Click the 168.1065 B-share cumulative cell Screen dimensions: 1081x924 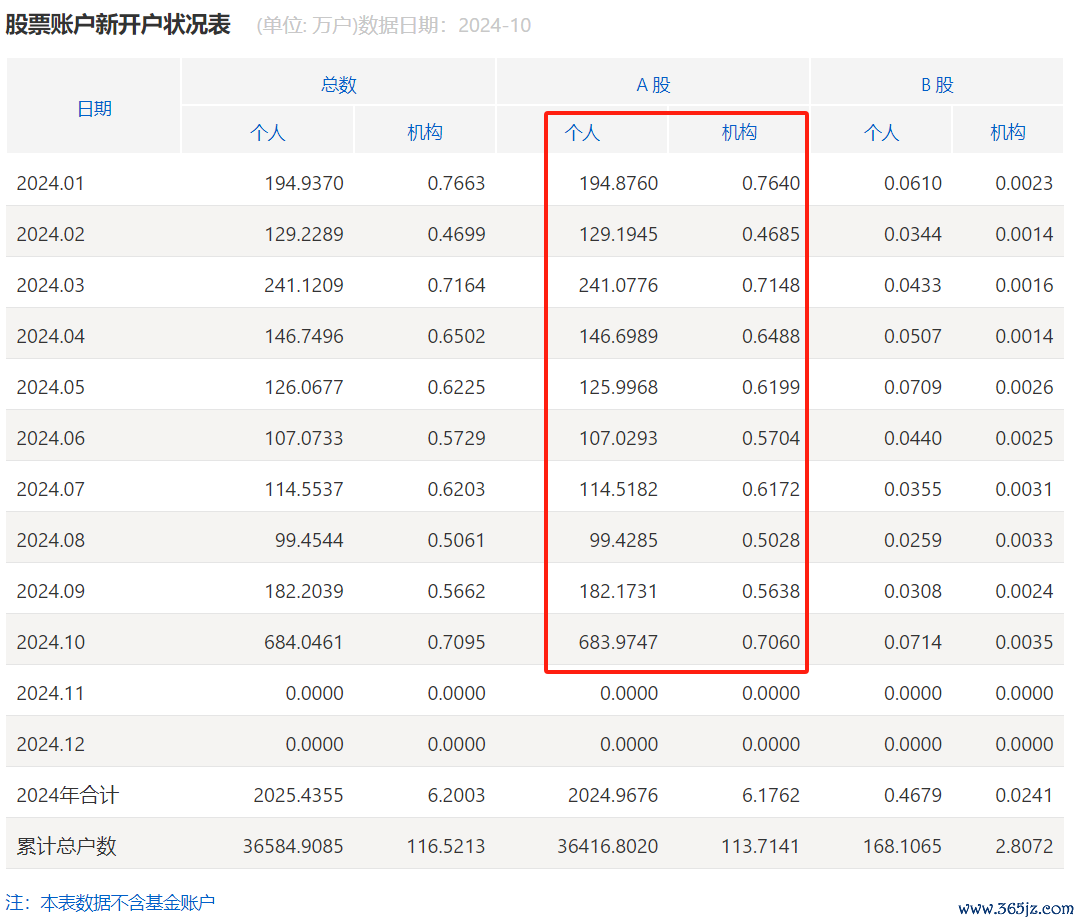[x=902, y=846]
